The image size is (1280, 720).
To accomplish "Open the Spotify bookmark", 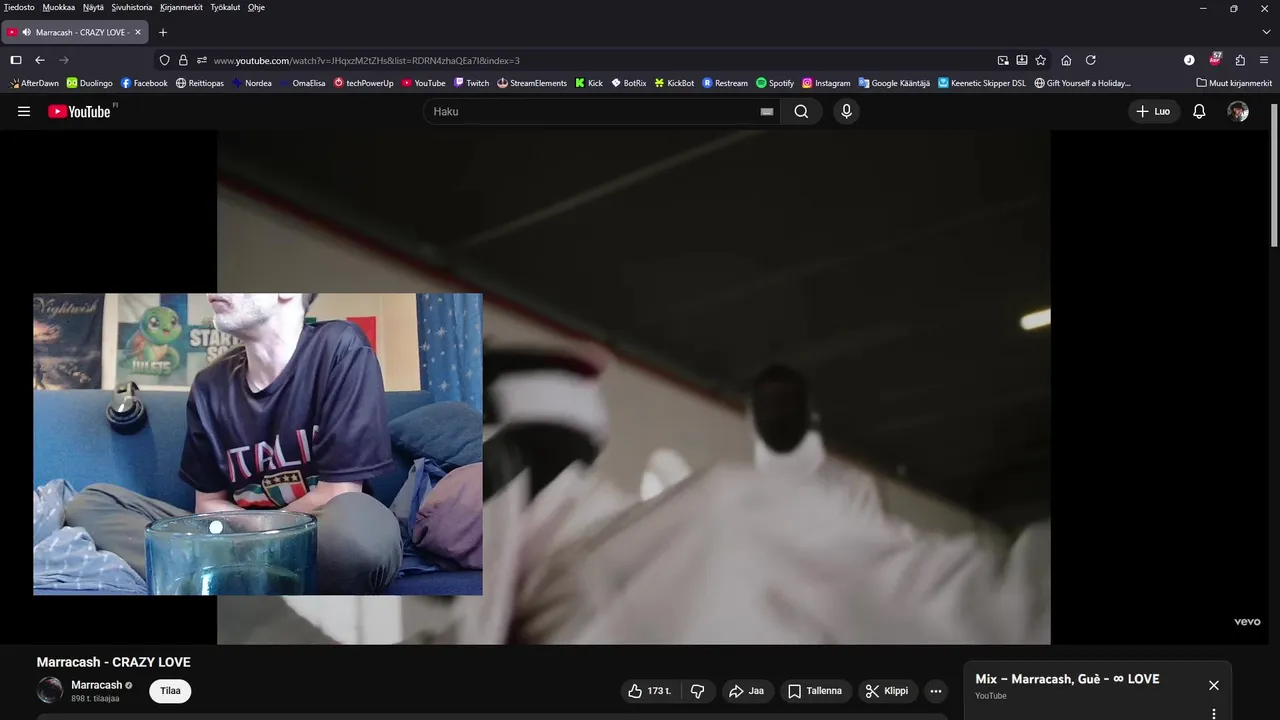I will pyautogui.click(x=775, y=83).
